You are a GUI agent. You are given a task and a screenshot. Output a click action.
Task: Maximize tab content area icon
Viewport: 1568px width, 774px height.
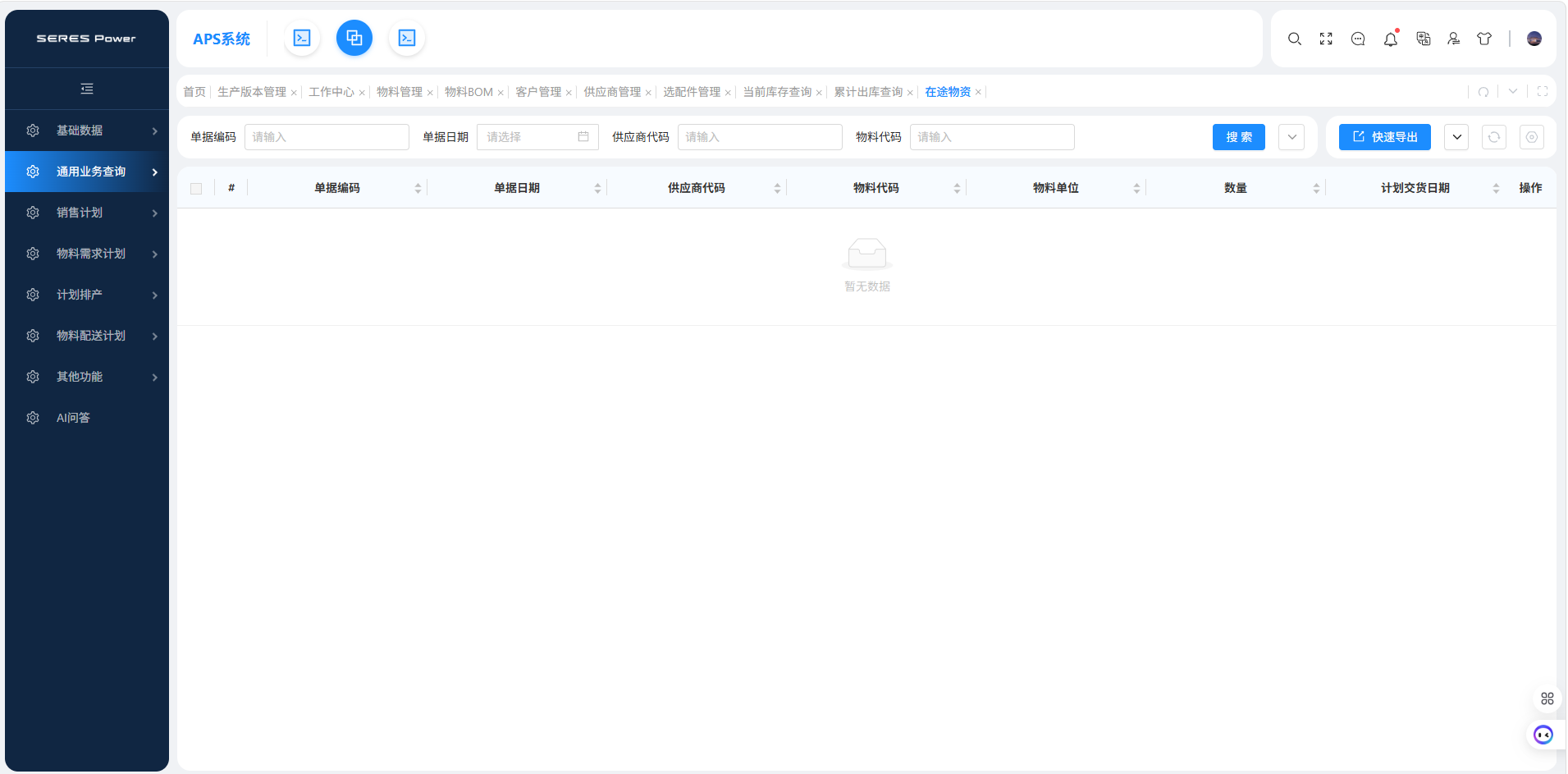click(1543, 92)
